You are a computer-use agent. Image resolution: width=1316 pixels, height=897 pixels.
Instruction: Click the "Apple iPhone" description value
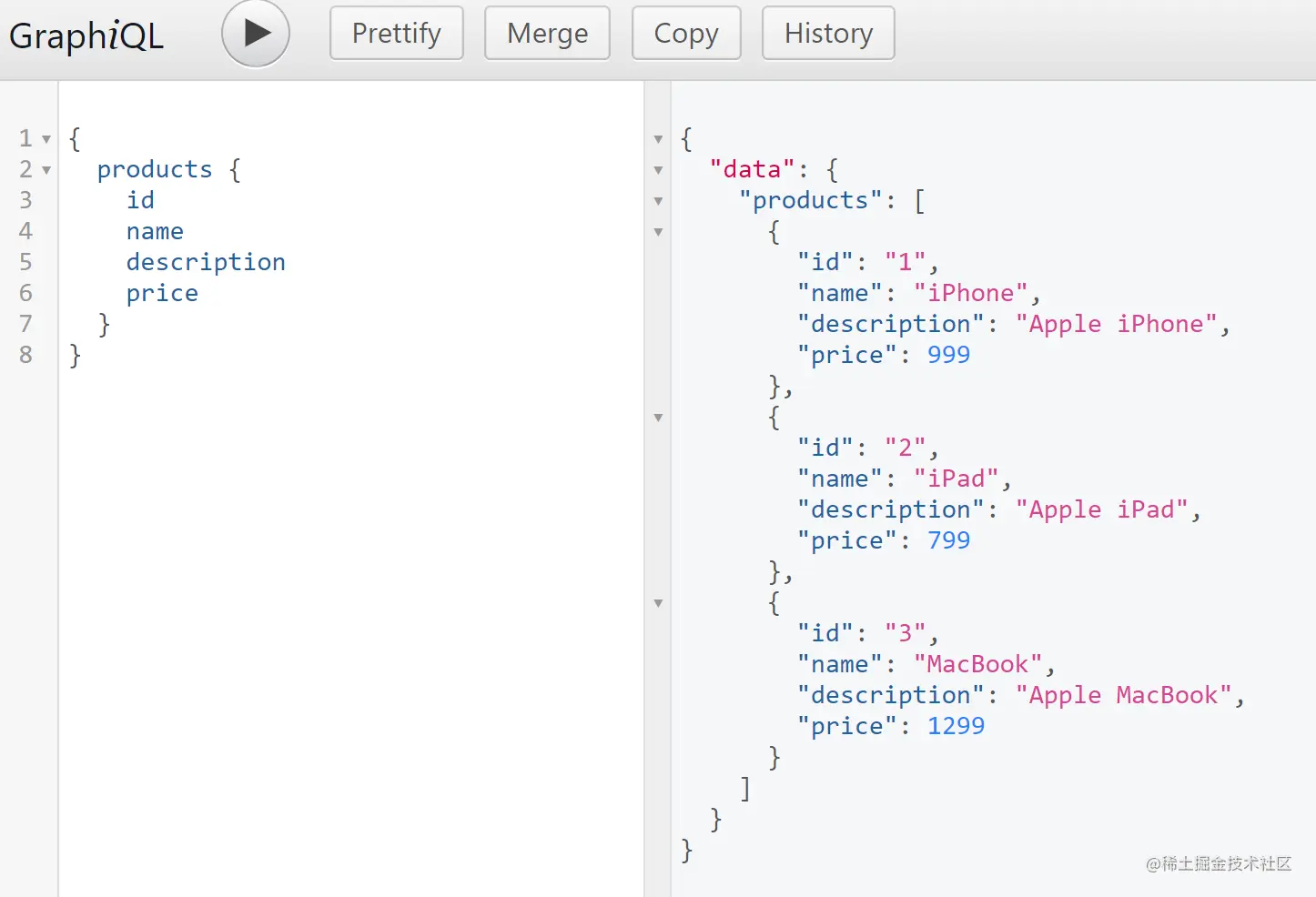point(1117,324)
